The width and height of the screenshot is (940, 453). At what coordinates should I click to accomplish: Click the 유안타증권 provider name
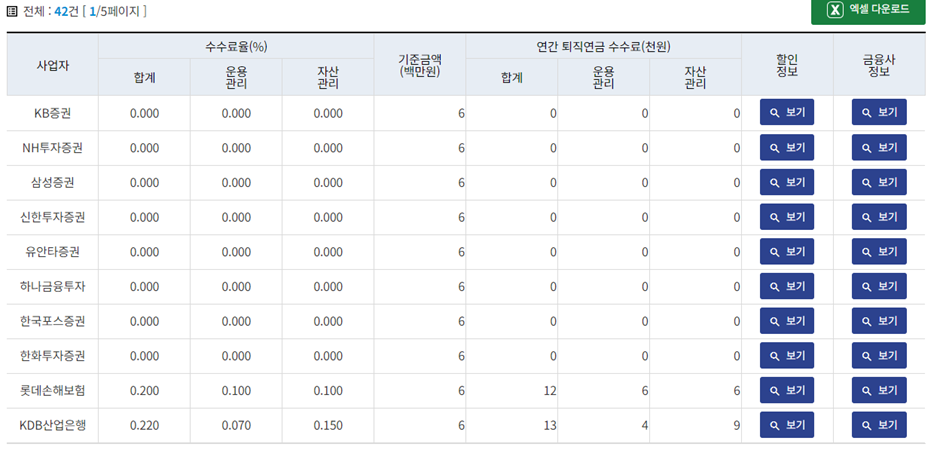point(53,252)
